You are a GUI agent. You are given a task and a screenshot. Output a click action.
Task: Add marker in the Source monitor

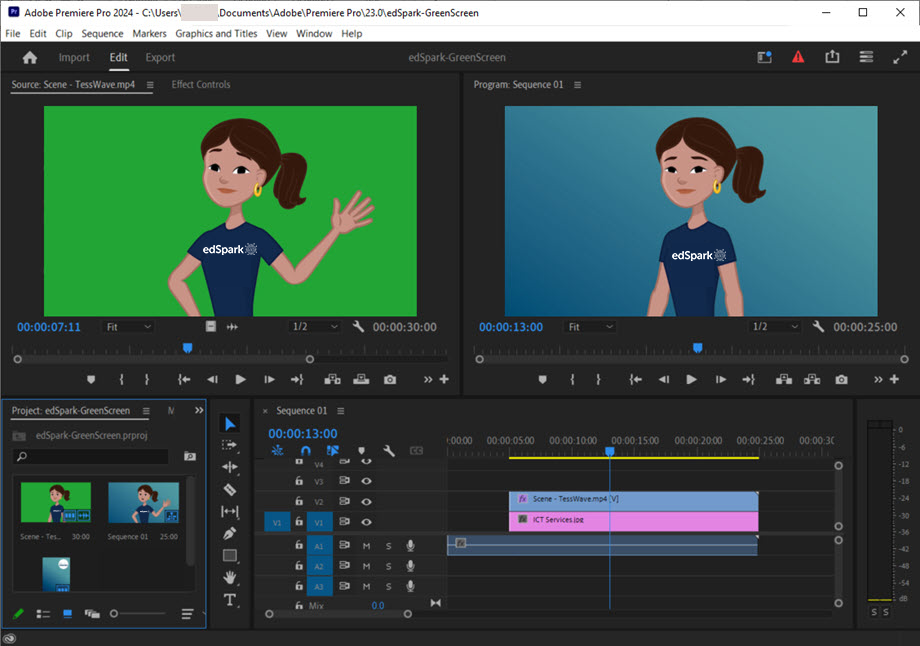[x=91, y=380]
